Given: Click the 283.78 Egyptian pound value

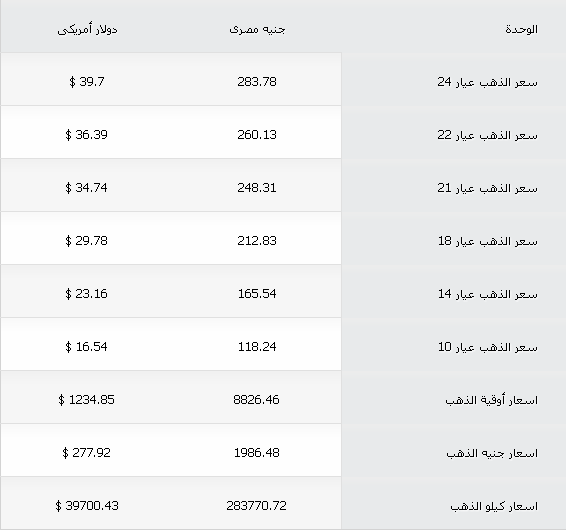Looking at the screenshot, I should pos(257,82).
